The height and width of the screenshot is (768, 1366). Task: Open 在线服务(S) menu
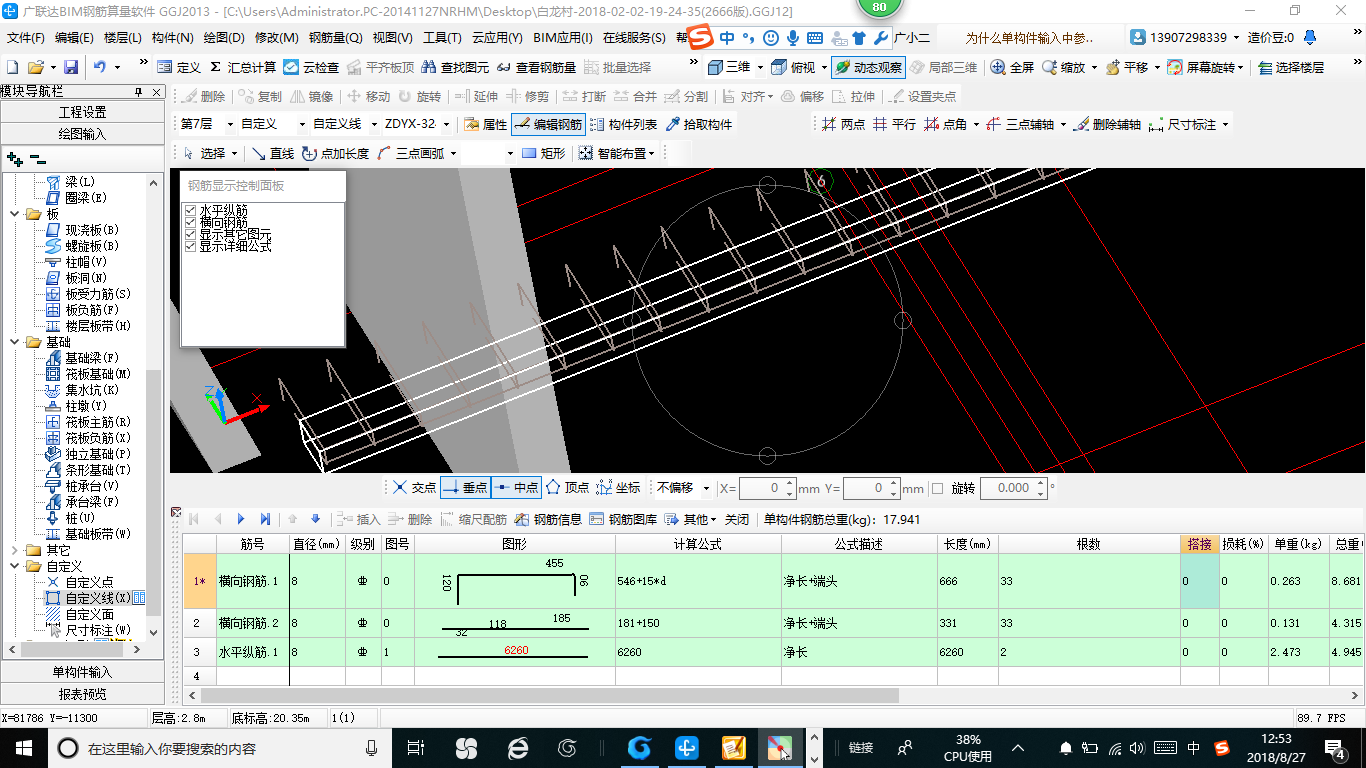tap(634, 38)
